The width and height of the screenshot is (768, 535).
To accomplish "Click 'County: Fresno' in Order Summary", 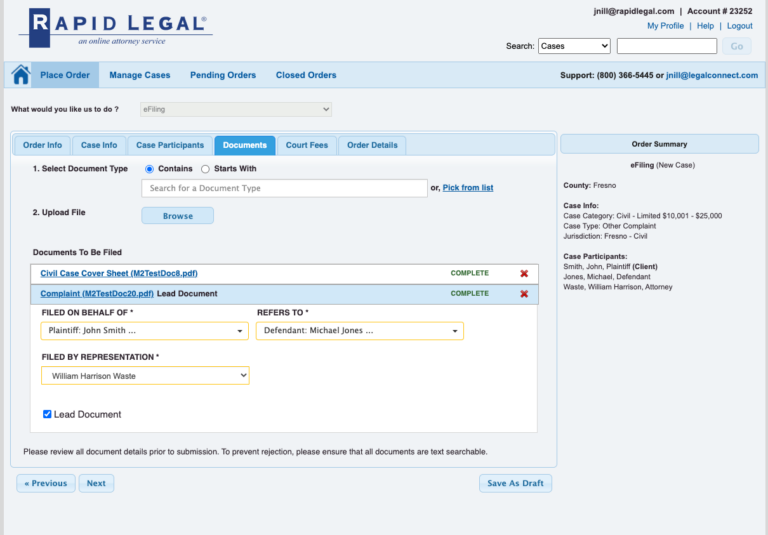I will (x=590, y=186).
